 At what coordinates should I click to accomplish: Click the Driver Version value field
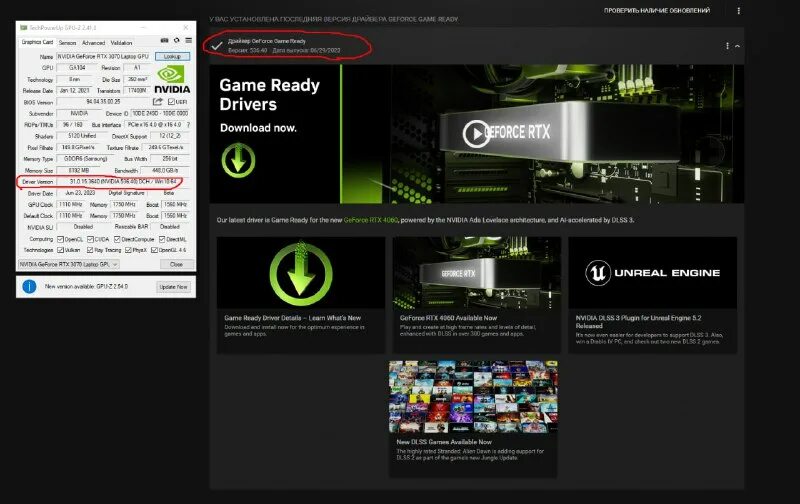pos(122,182)
